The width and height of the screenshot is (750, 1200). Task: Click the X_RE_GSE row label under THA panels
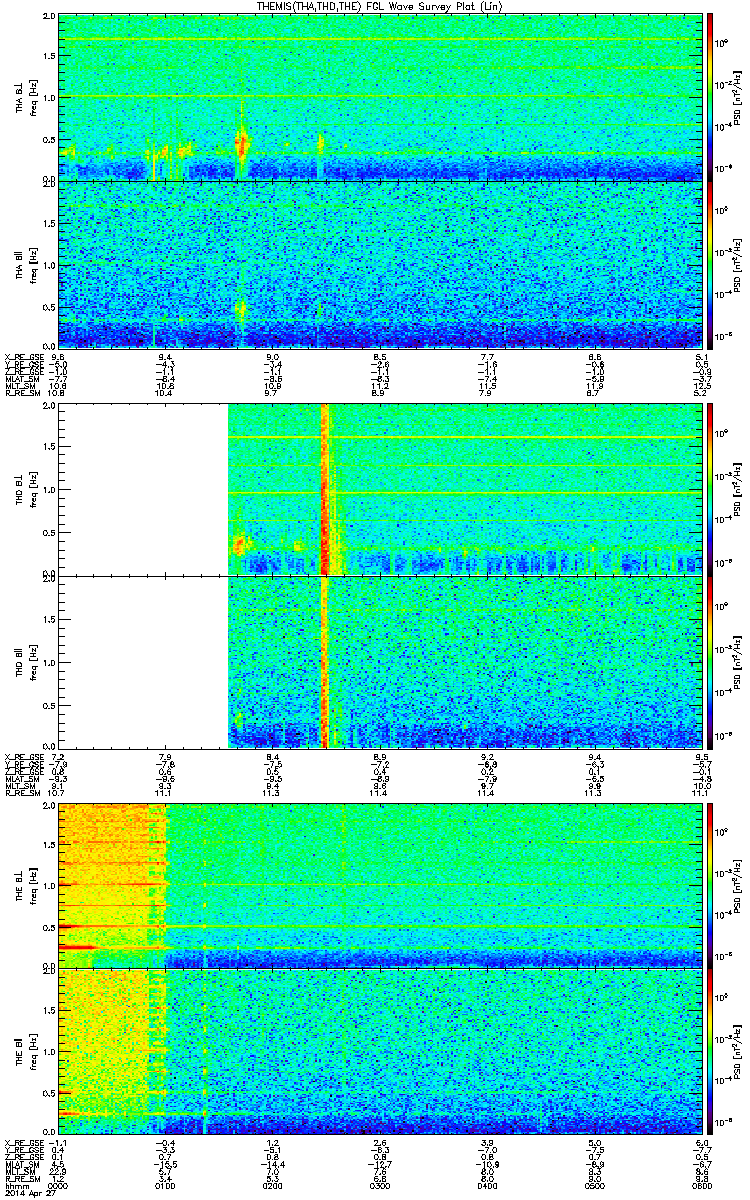pyautogui.click(x=23, y=355)
